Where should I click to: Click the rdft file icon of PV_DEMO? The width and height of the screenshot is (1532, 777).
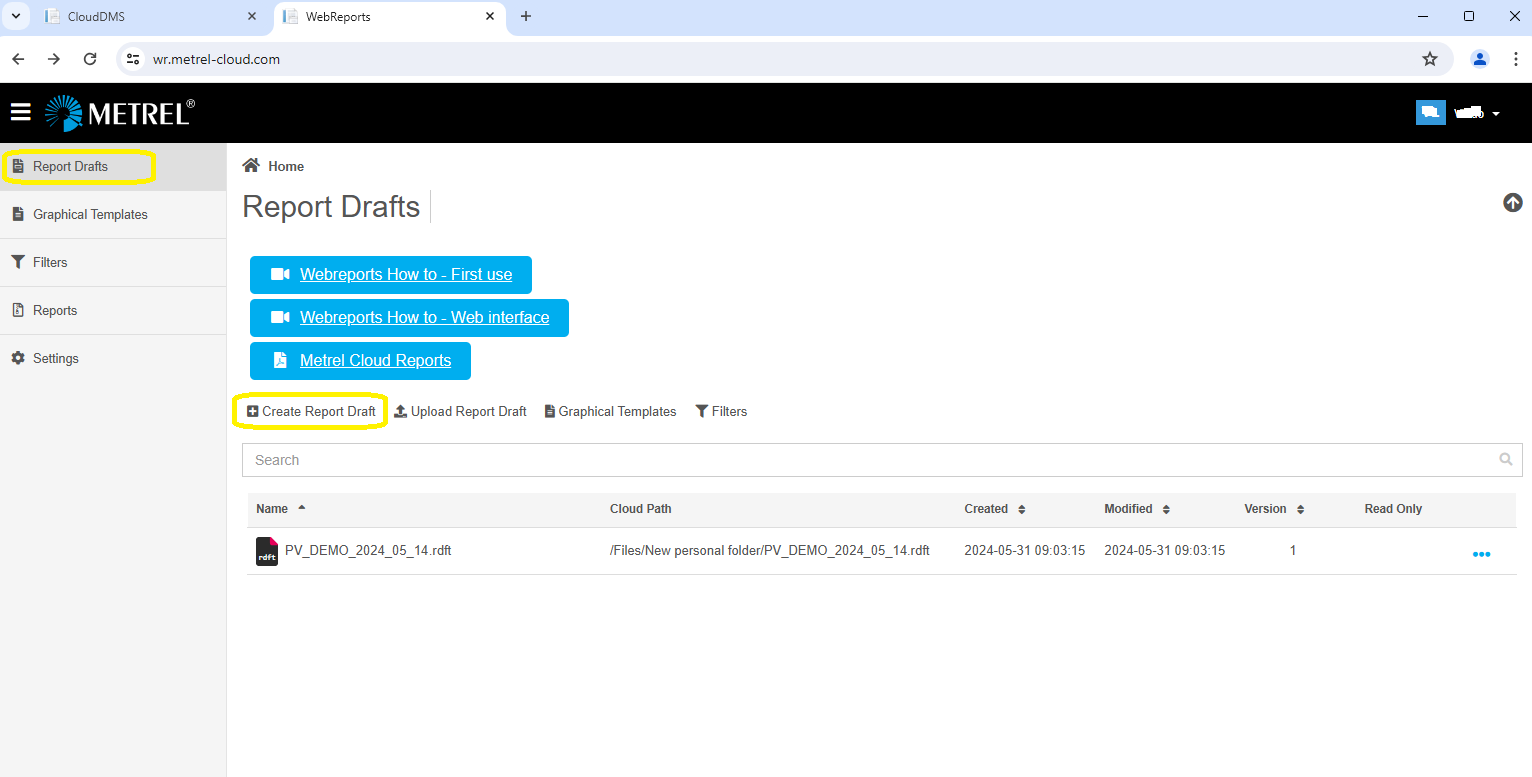pyautogui.click(x=267, y=551)
